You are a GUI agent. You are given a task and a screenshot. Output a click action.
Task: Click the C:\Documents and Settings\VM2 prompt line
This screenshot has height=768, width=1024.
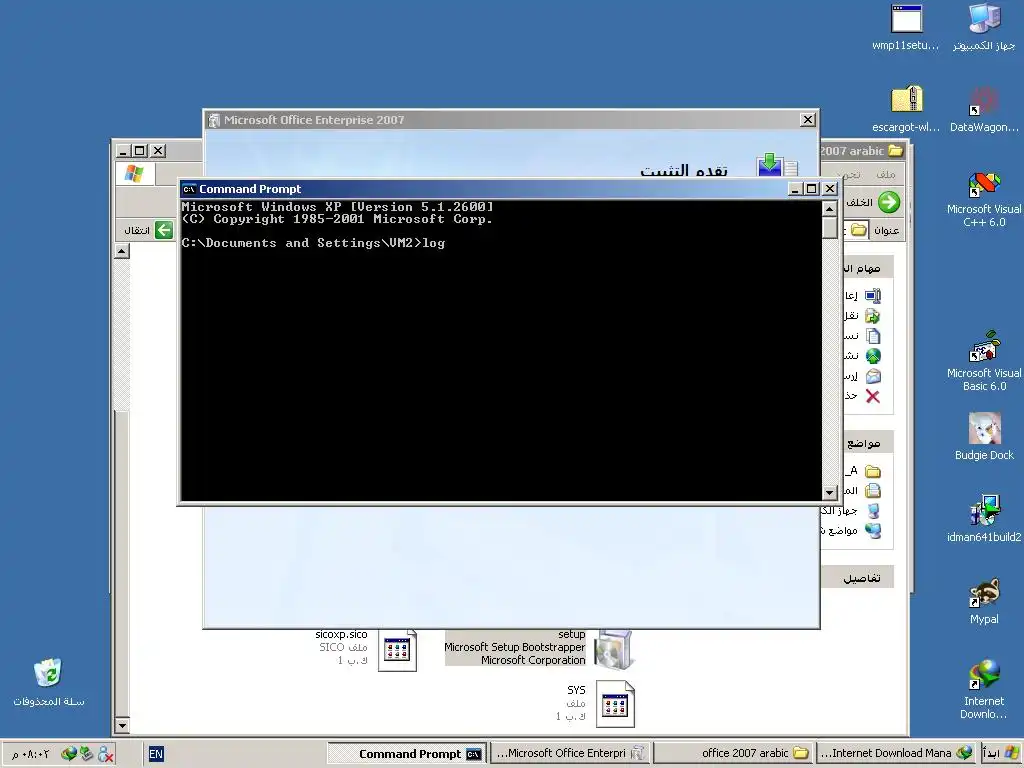pos(313,243)
